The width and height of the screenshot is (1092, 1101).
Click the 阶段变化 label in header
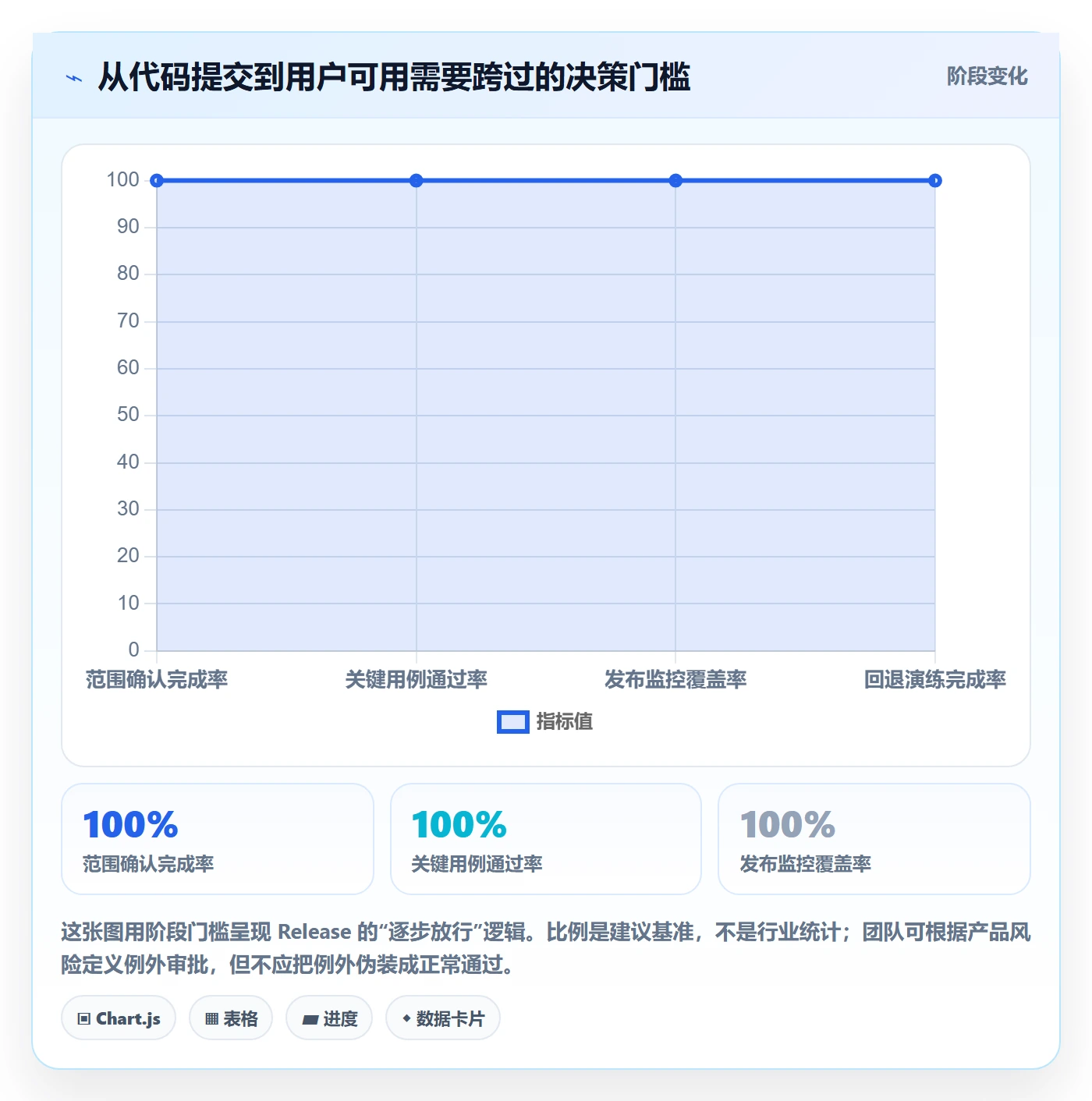(987, 76)
